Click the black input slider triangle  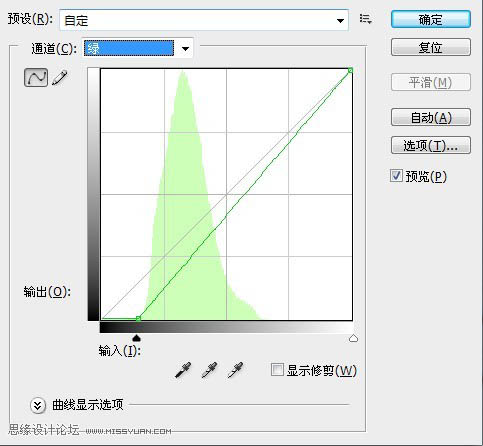click(137, 338)
